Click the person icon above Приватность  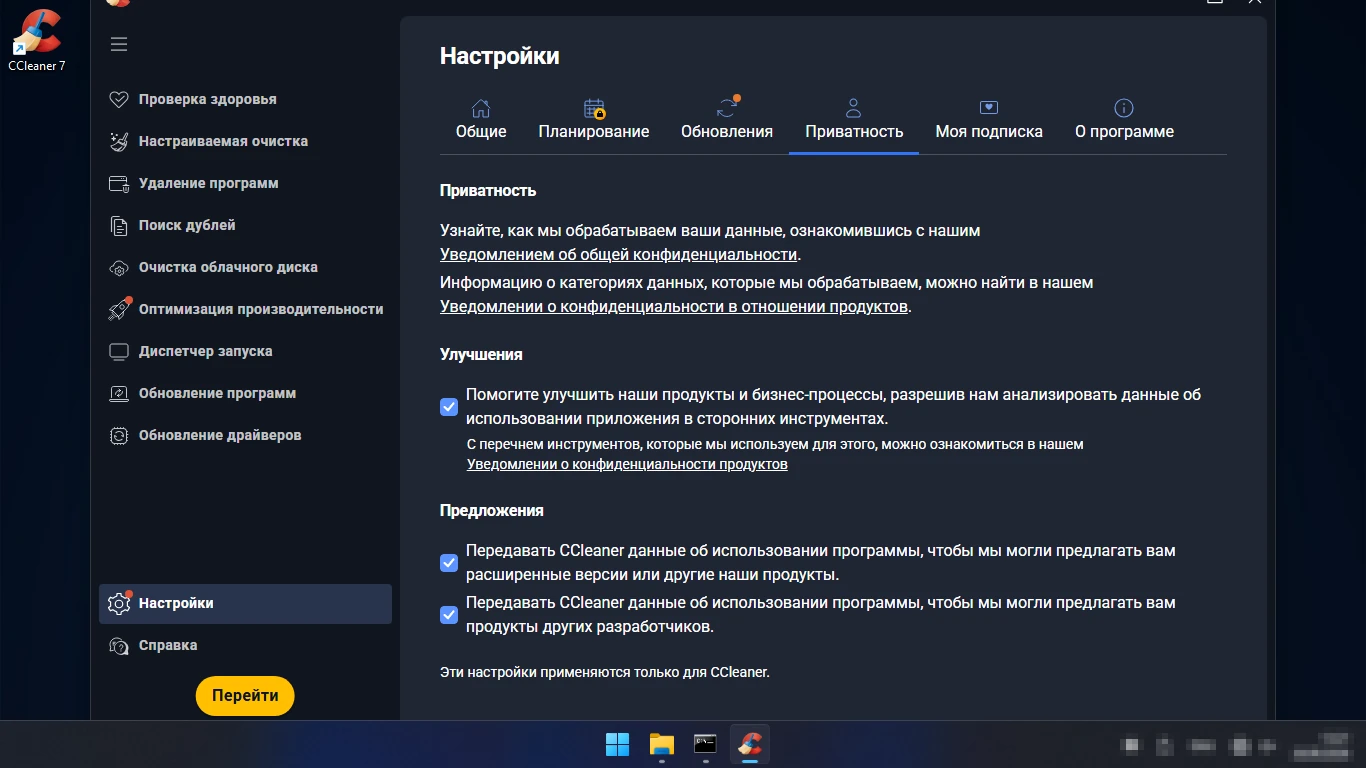click(853, 108)
